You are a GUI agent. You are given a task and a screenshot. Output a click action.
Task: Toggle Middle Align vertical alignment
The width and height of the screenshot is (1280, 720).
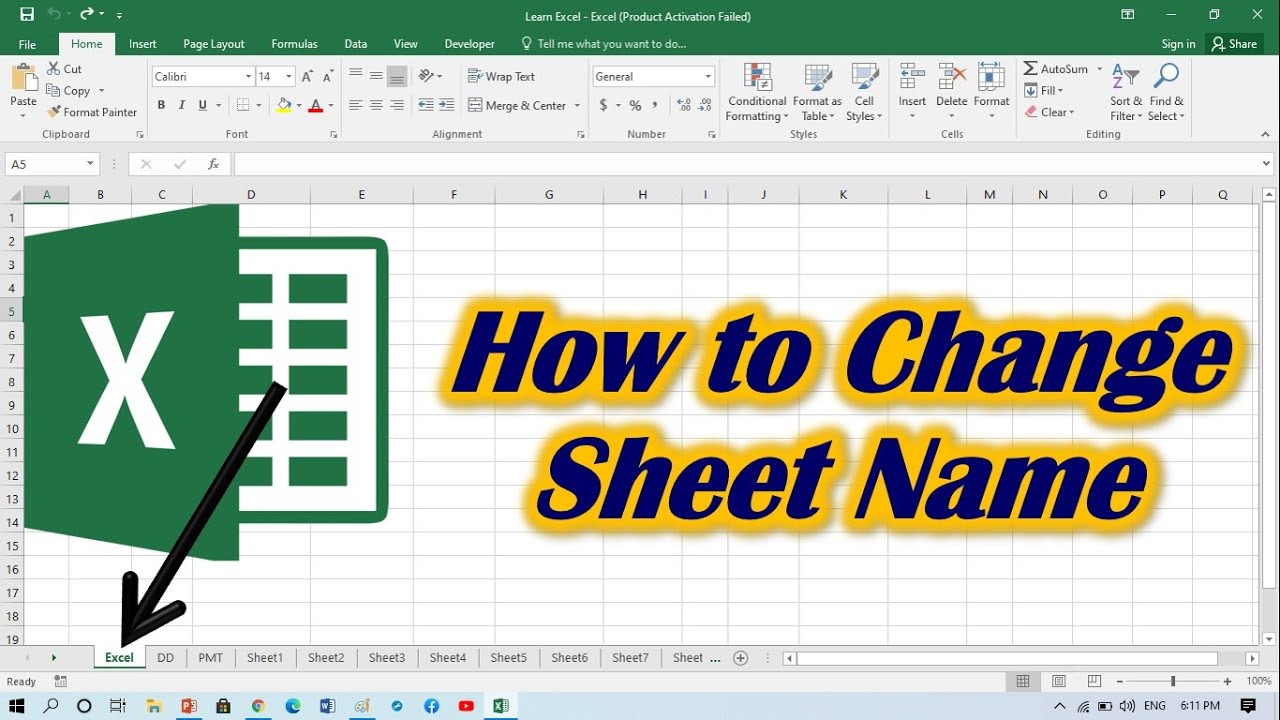[x=376, y=76]
